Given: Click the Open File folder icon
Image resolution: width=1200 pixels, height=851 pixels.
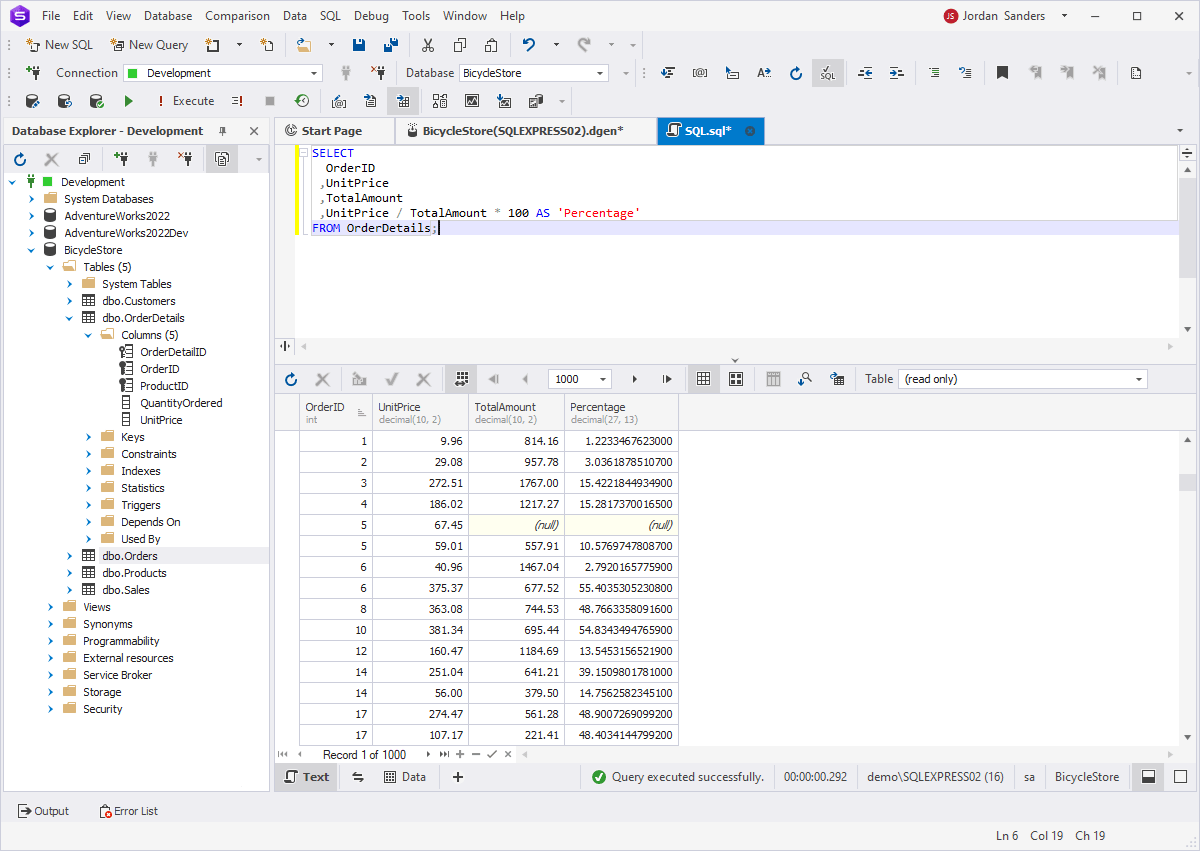Looking at the screenshot, I should pyautogui.click(x=304, y=45).
